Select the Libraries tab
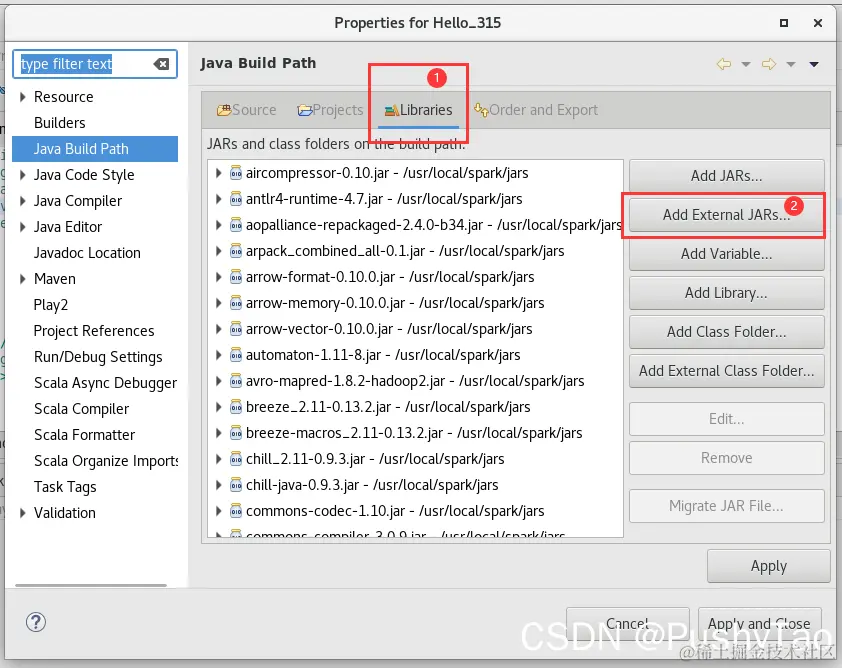This screenshot has width=842, height=668. tap(418, 110)
